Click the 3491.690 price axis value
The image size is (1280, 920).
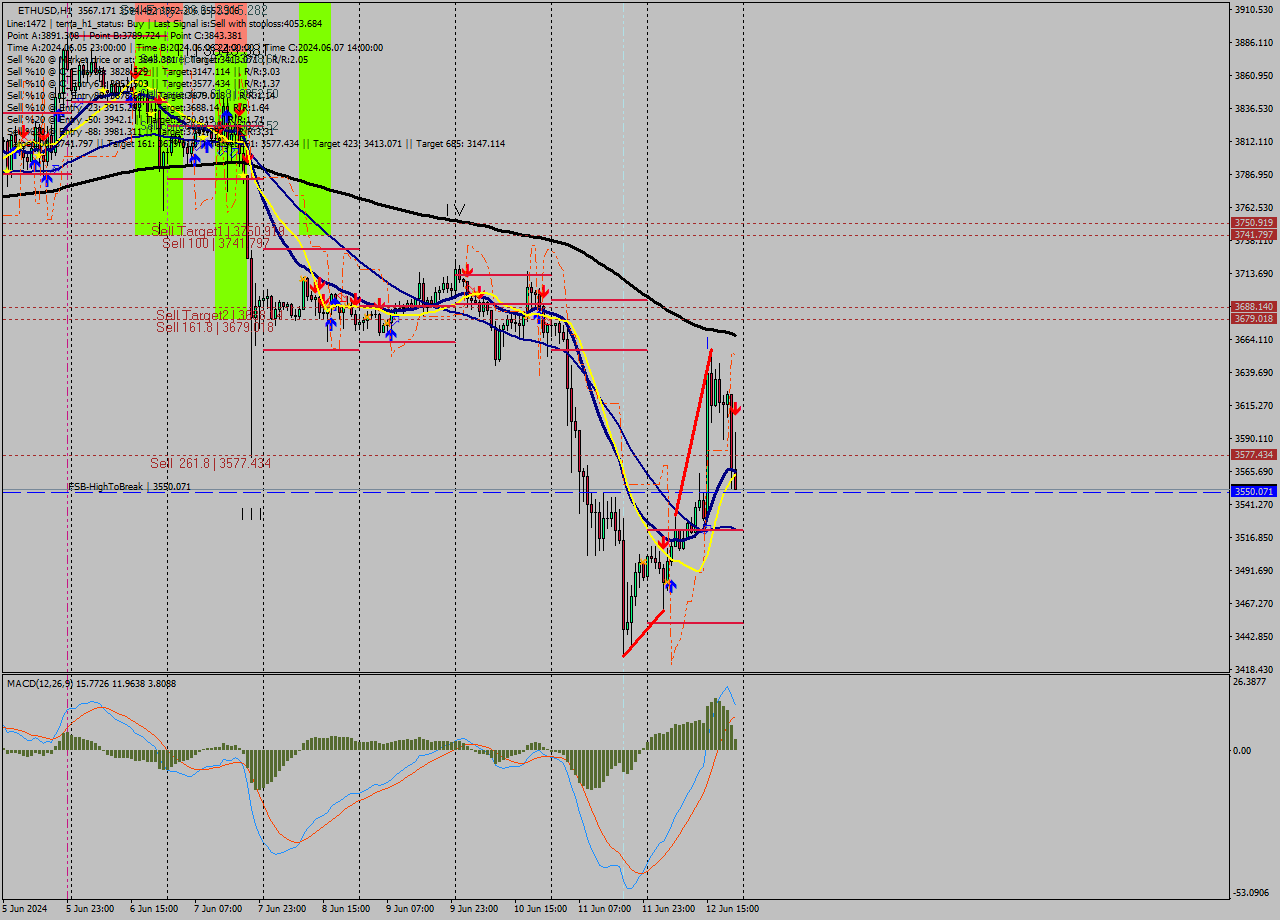(1254, 571)
